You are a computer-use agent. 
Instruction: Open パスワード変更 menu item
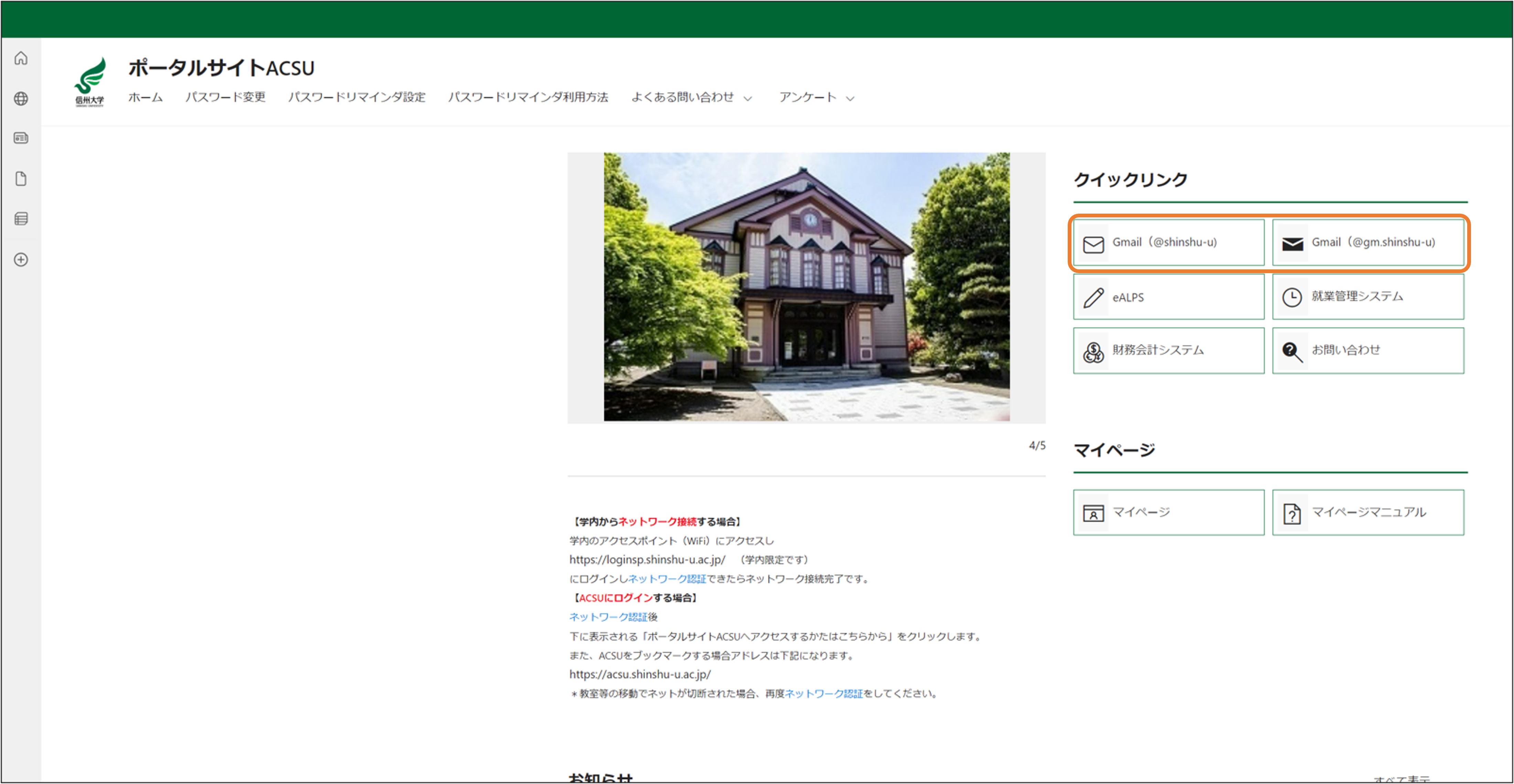coord(226,97)
